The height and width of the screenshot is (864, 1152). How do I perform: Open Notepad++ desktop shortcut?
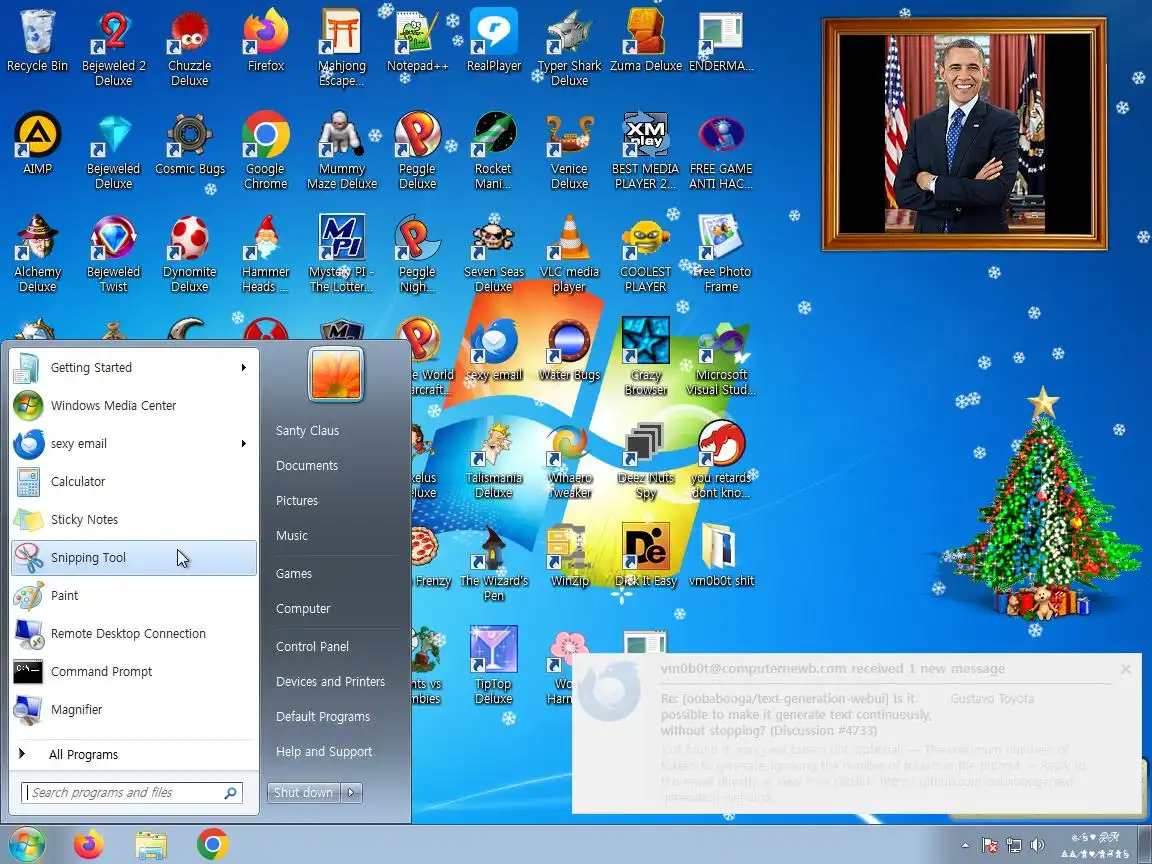[417, 40]
